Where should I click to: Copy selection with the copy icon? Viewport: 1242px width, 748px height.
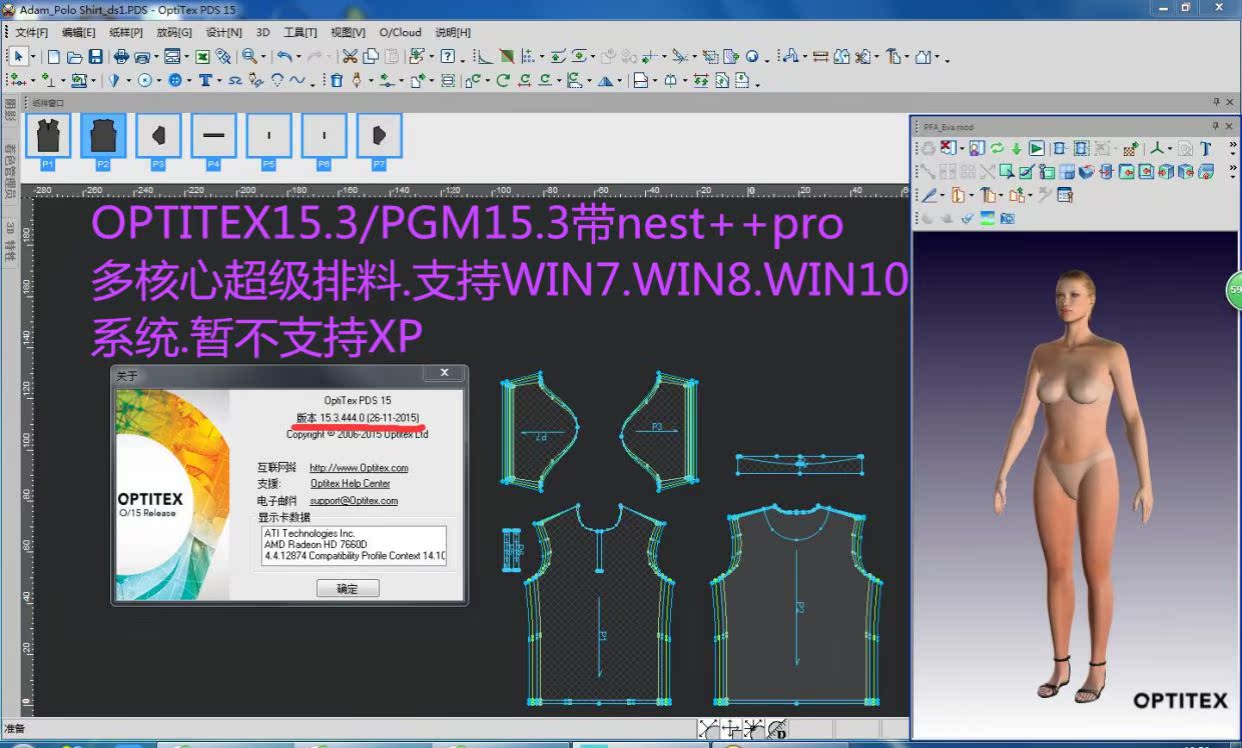370,57
